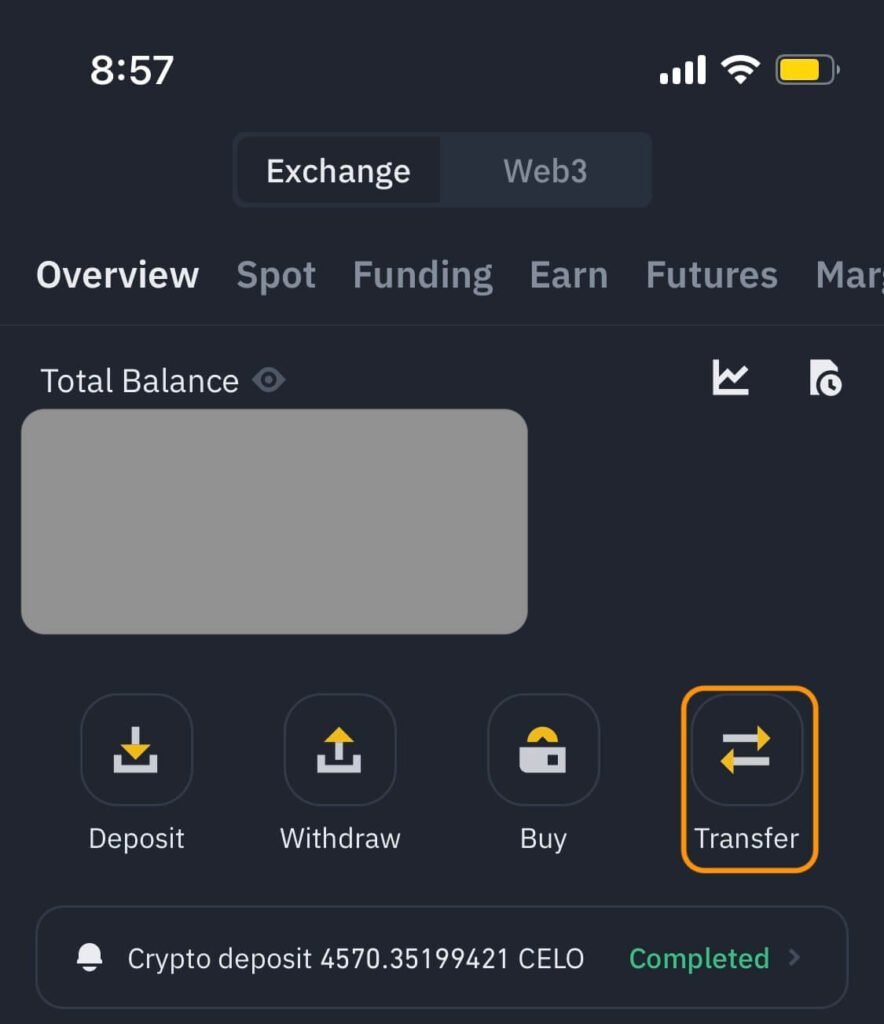
Task: Go to the Futures tab
Action: click(711, 275)
